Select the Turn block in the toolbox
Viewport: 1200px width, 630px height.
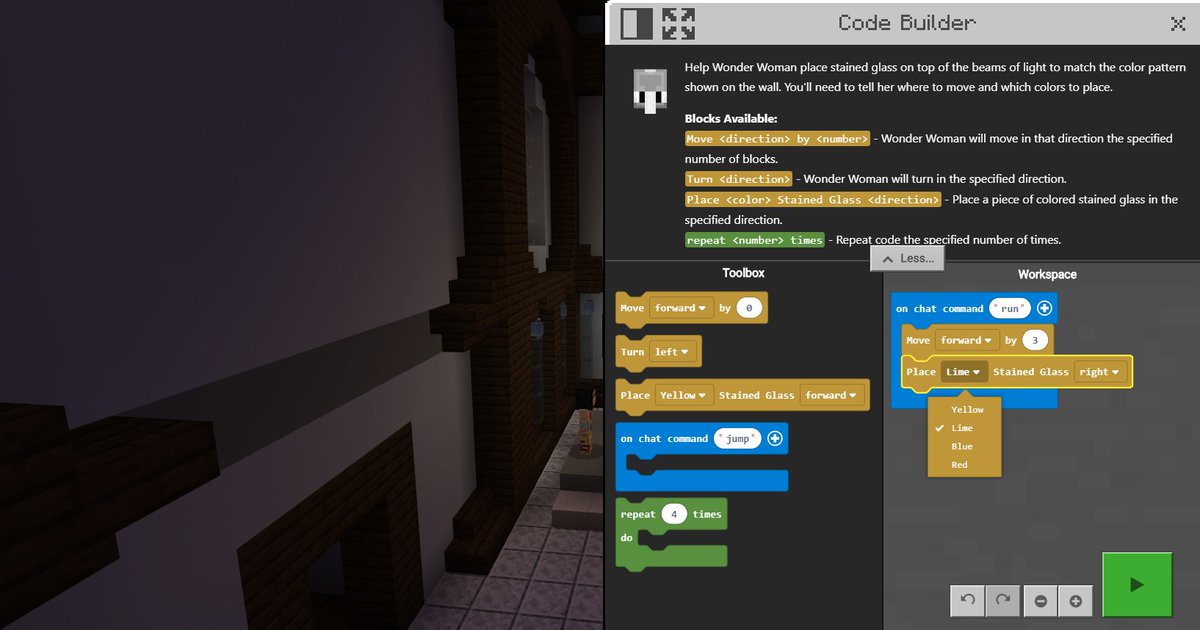point(658,352)
